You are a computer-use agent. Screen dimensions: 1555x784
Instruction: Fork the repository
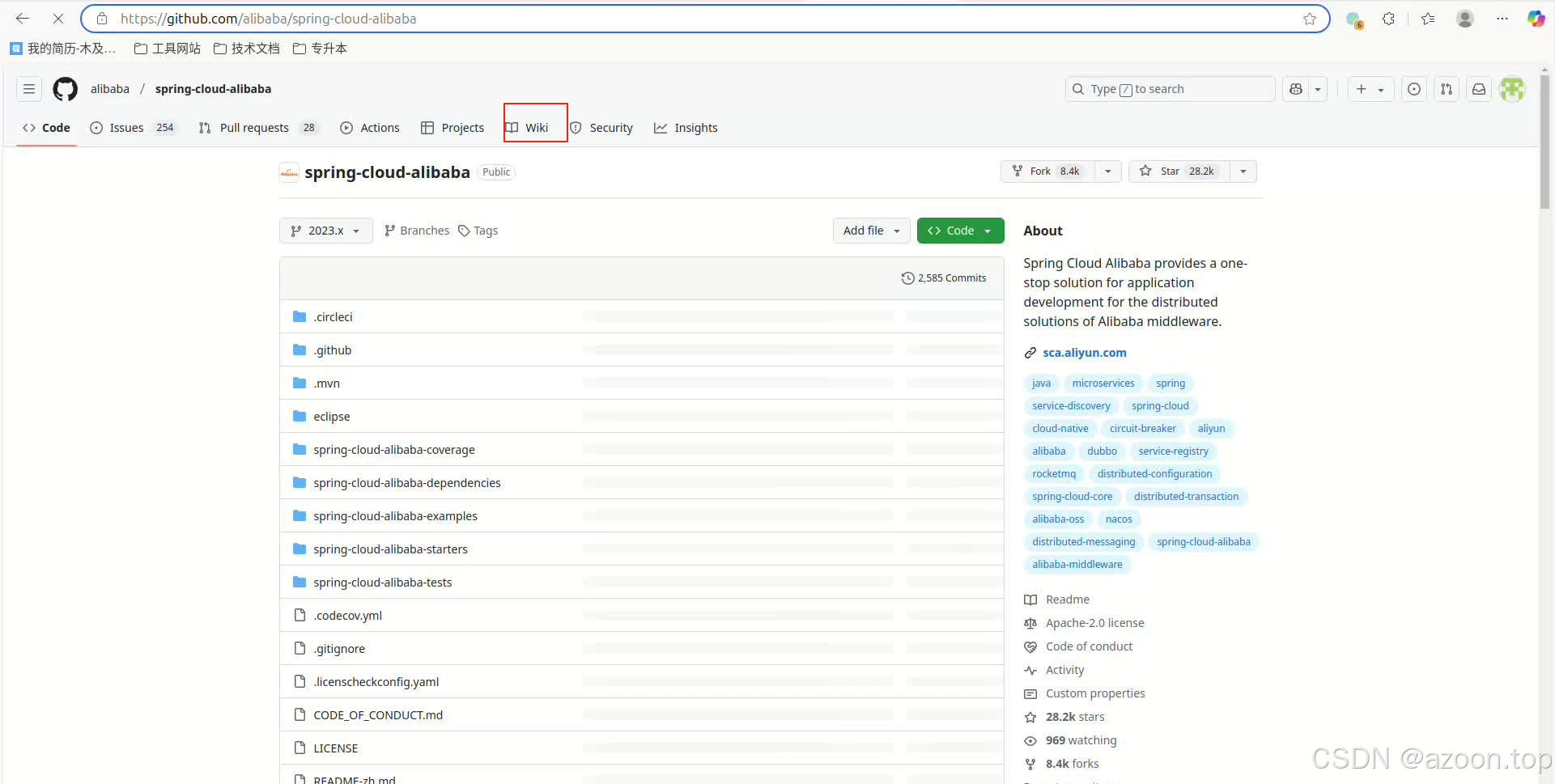[x=1047, y=172]
